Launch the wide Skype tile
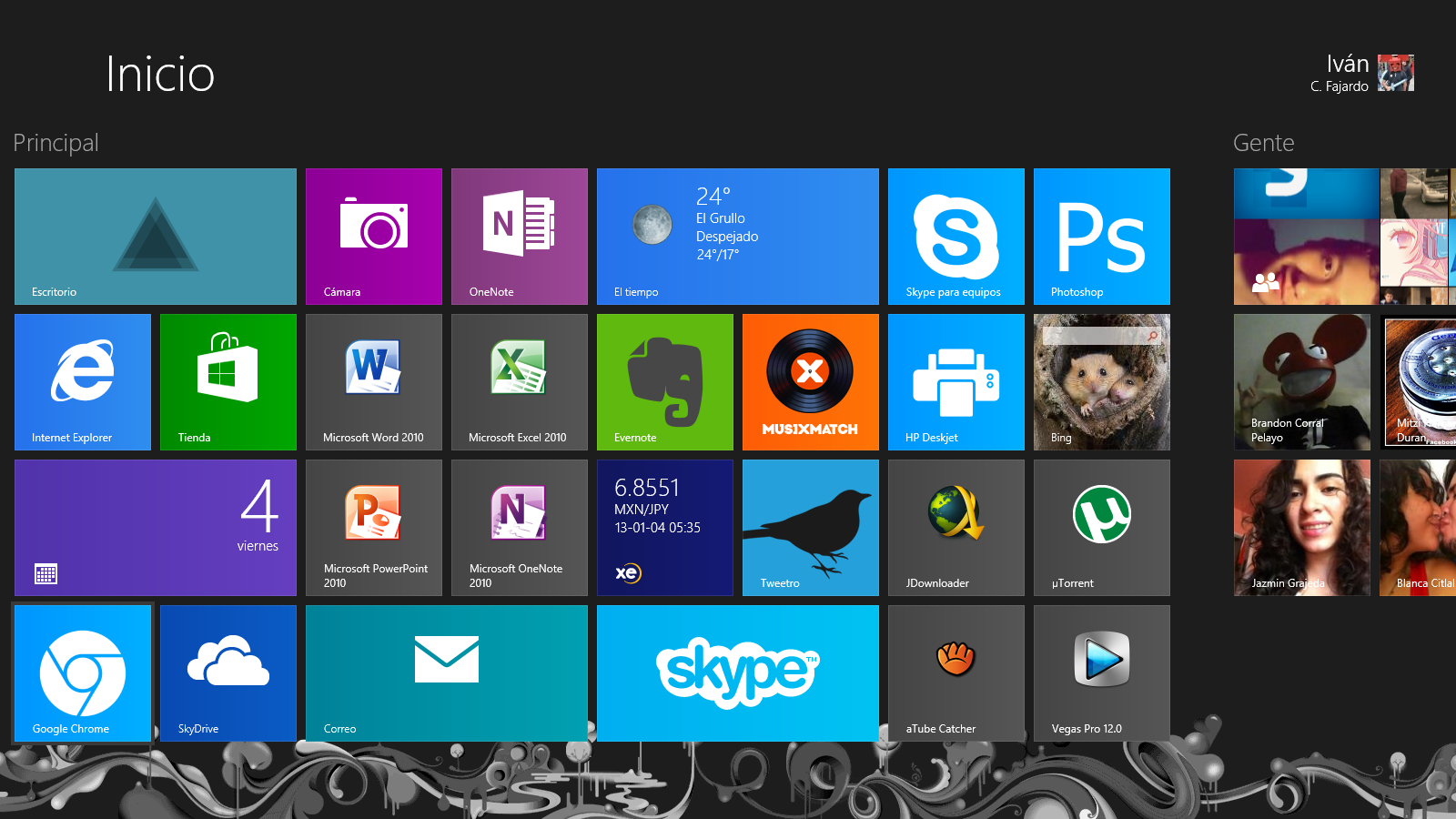Image resolution: width=1456 pixels, height=819 pixels. 738,673
